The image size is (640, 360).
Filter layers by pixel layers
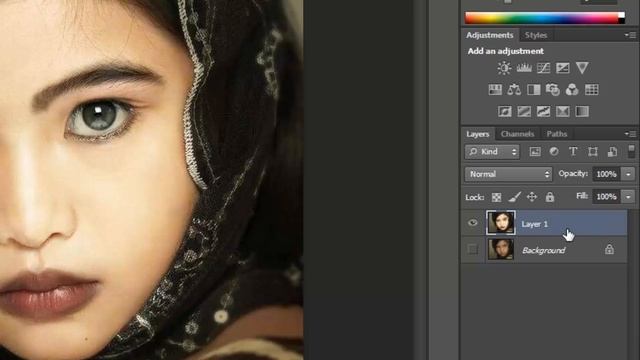(x=535, y=152)
